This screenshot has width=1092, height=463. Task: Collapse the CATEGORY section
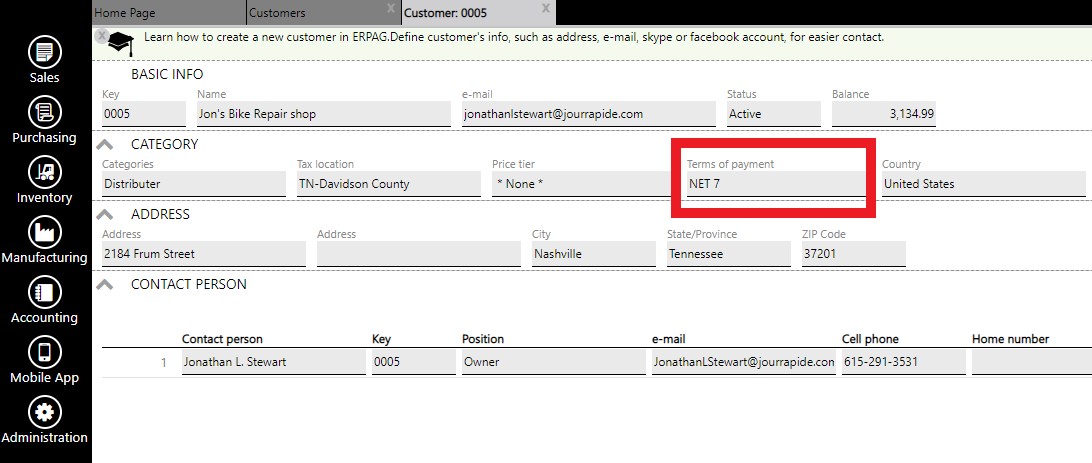[x=104, y=144]
